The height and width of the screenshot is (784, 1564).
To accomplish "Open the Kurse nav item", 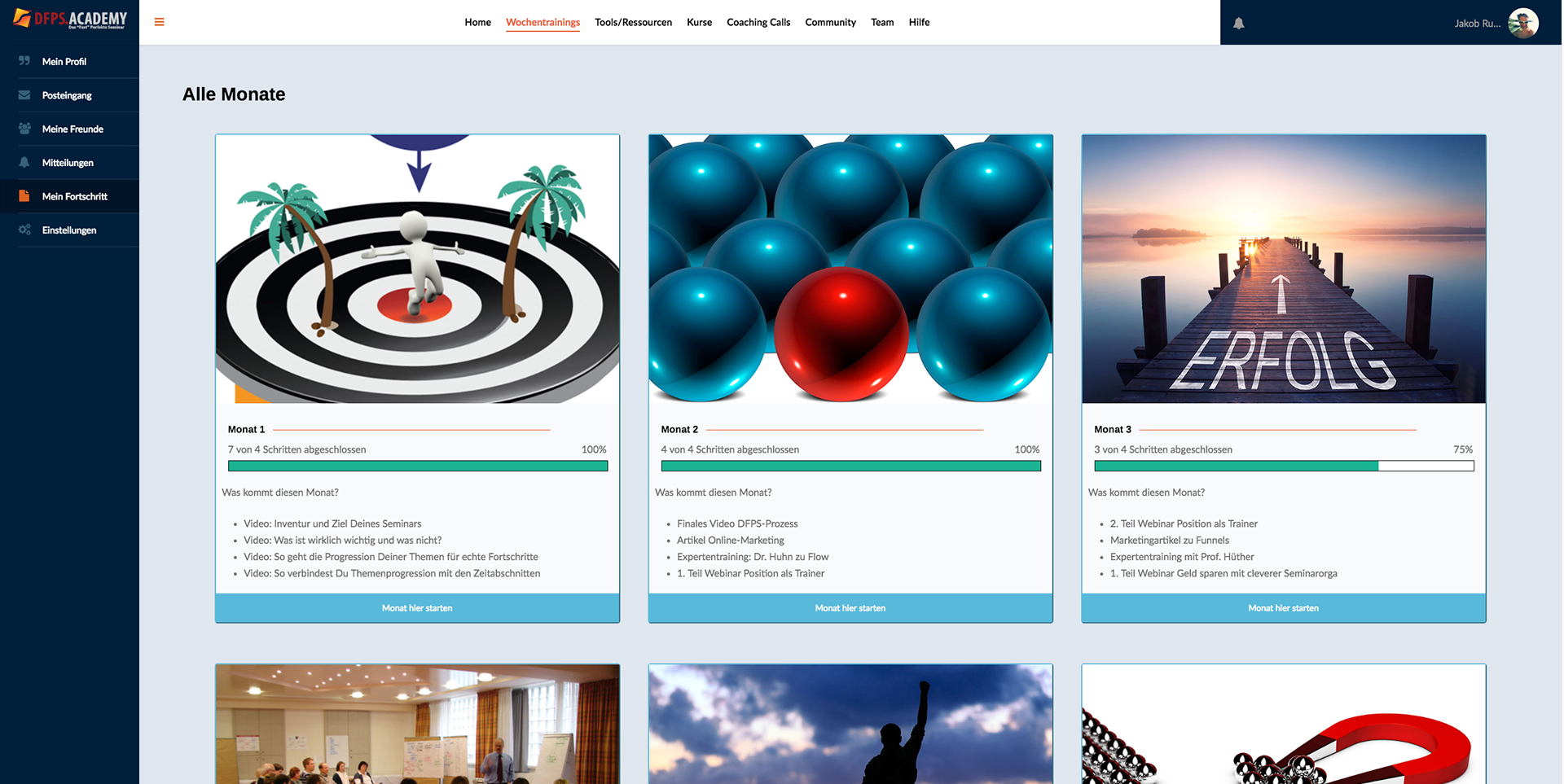I will (699, 22).
